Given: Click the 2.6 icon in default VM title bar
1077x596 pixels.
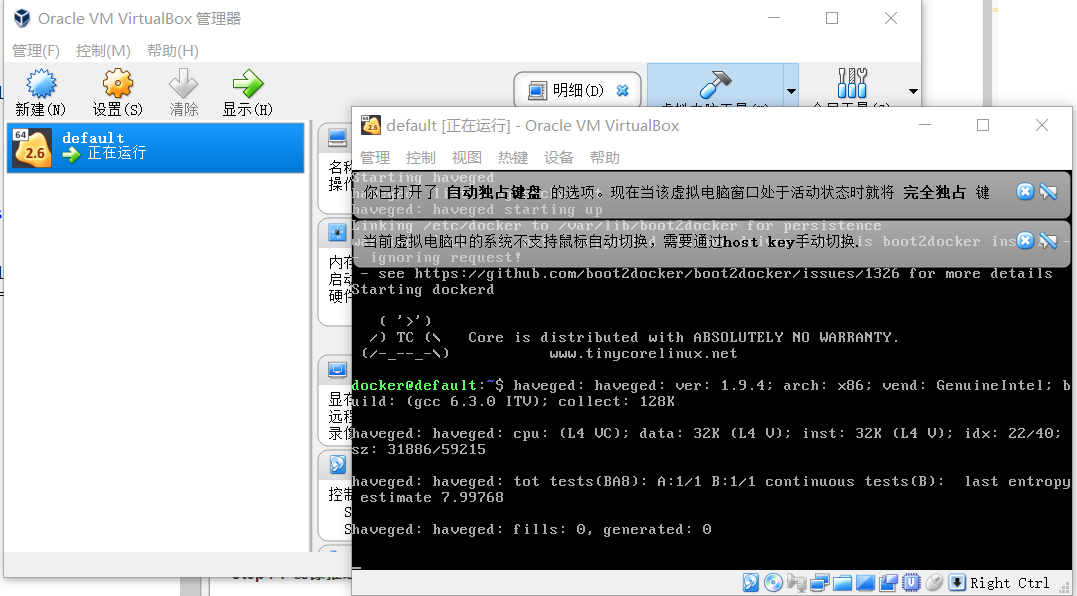Looking at the screenshot, I should 372,125.
